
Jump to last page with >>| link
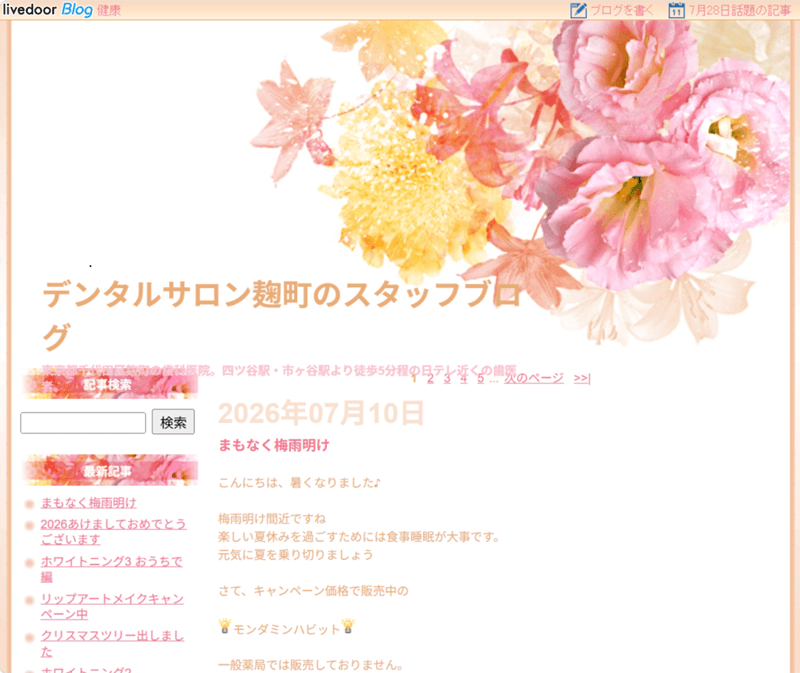click(582, 379)
